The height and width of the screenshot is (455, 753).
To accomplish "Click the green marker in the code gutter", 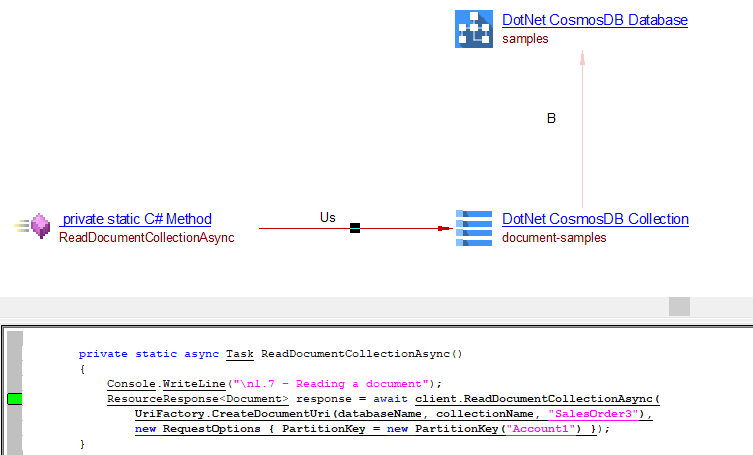I will 15,399.
